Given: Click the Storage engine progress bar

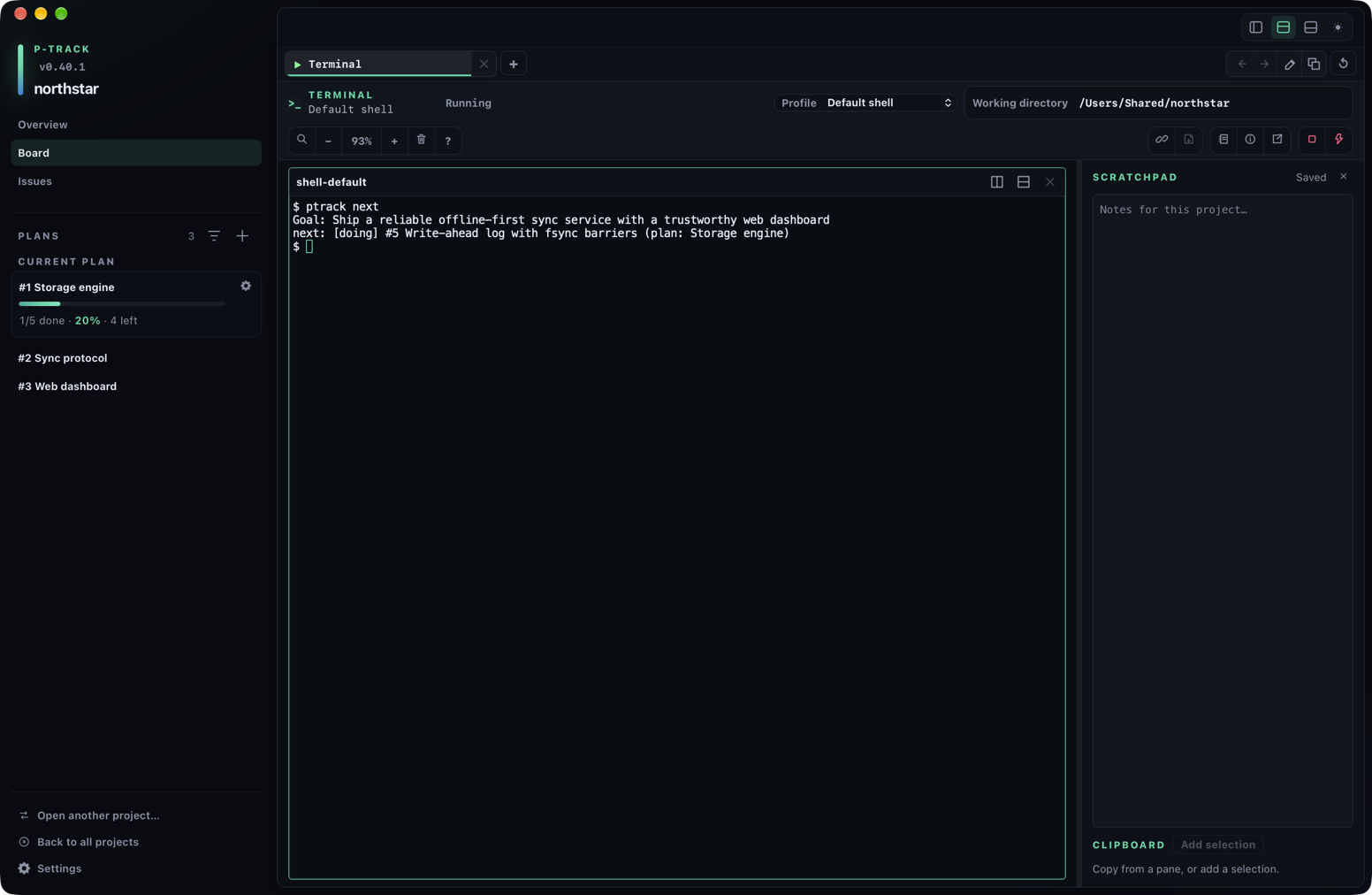Looking at the screenshot, I should (x=122, y=304).
